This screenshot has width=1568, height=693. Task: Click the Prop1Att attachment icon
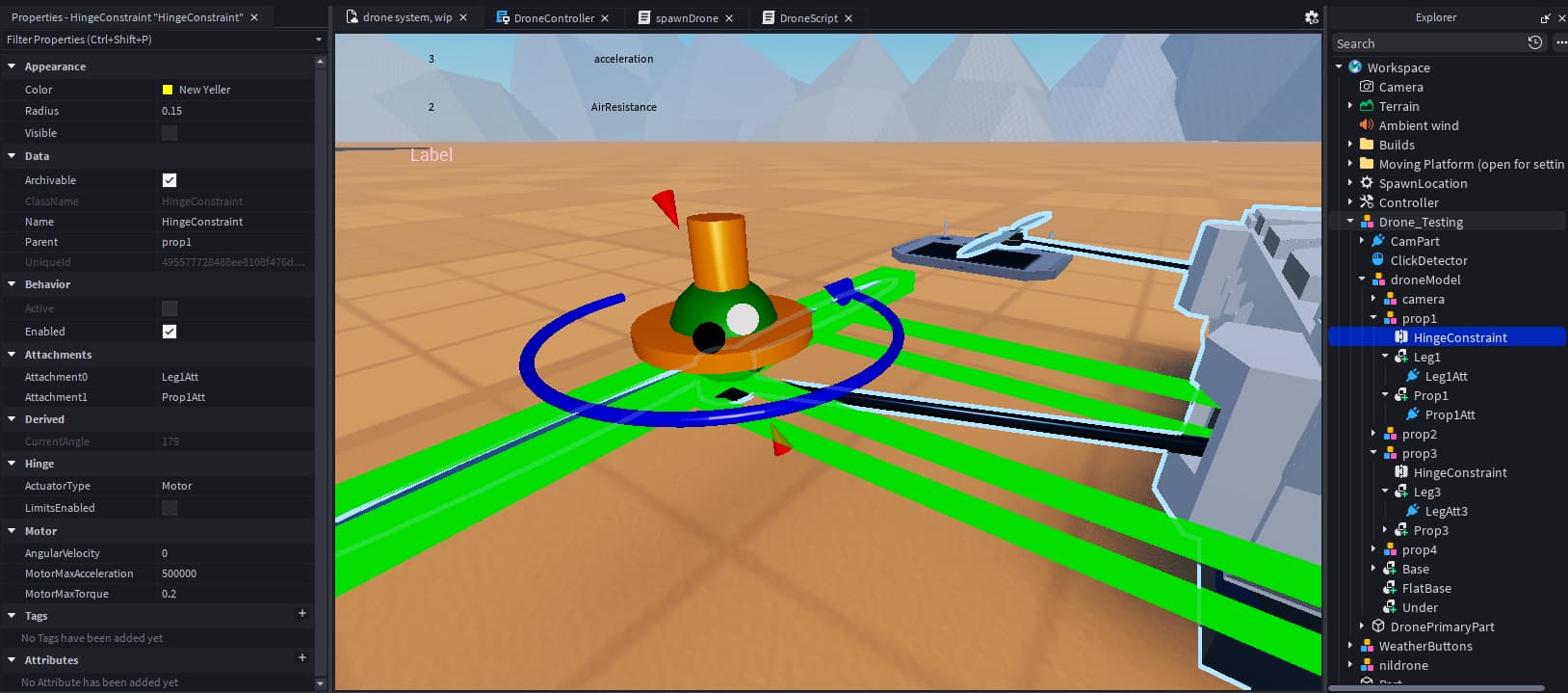click(1413, 414)
